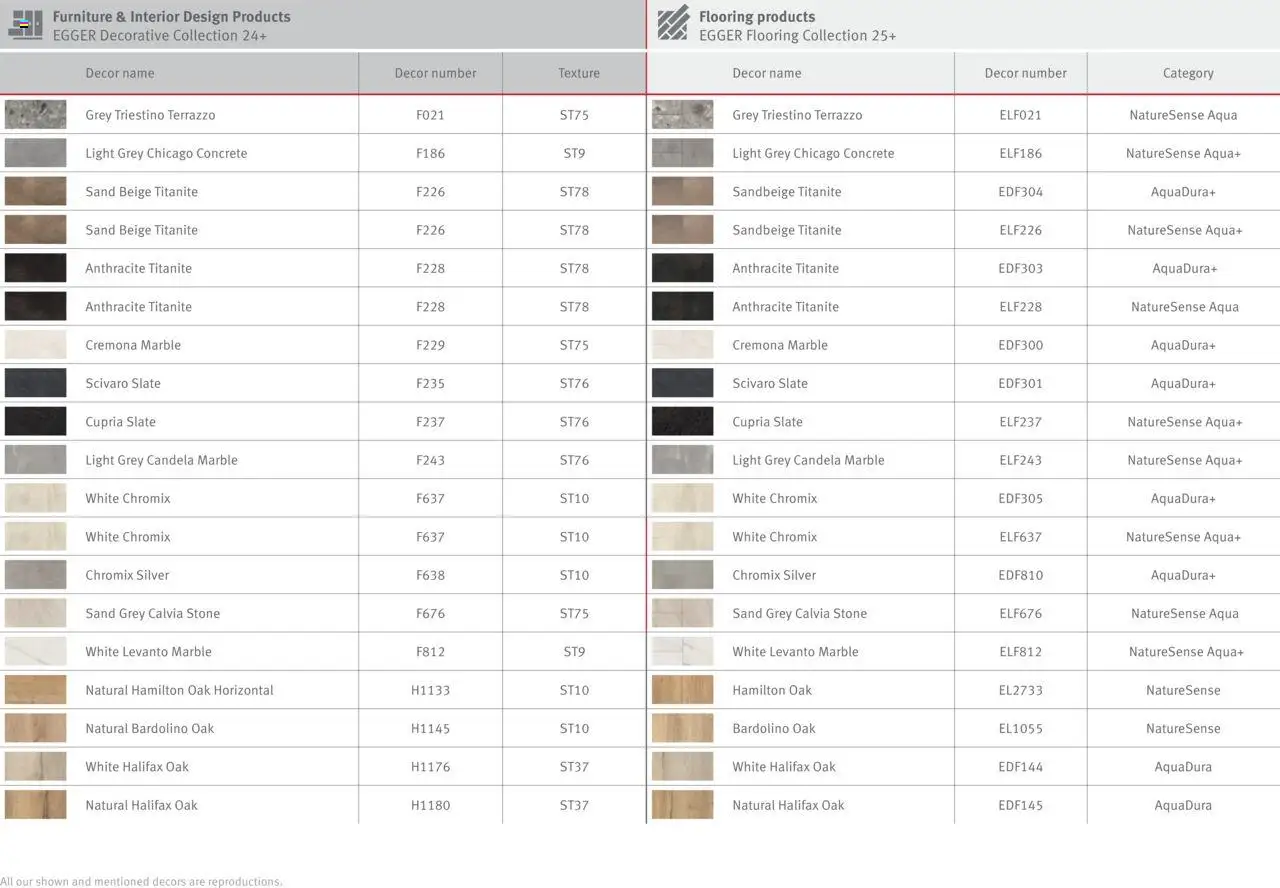This screenshot has width=1280, height=888.
Task: Click Decor name header in the furniture table
Action: pos(120,73)
